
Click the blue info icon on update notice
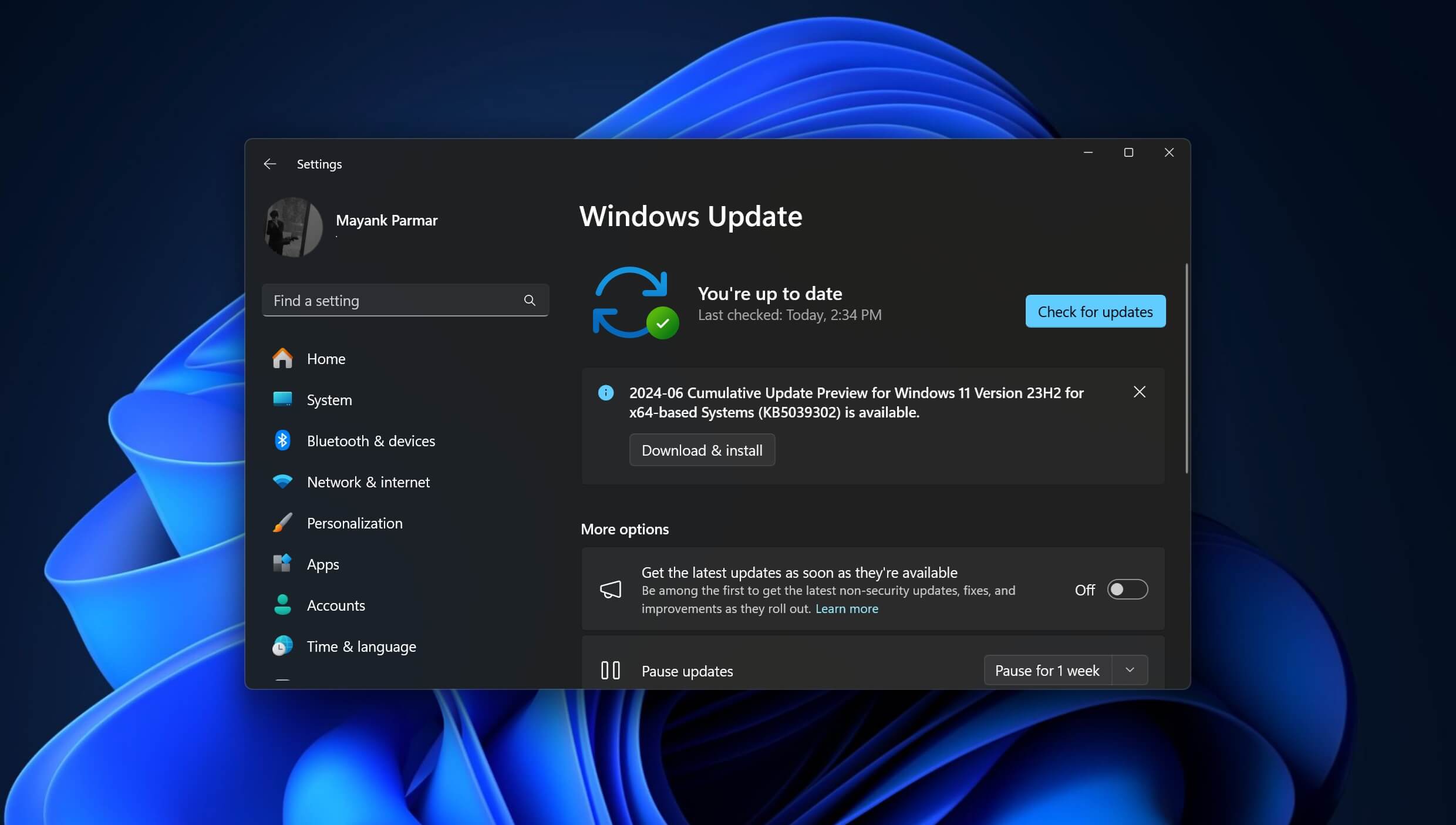coord(606,393)
